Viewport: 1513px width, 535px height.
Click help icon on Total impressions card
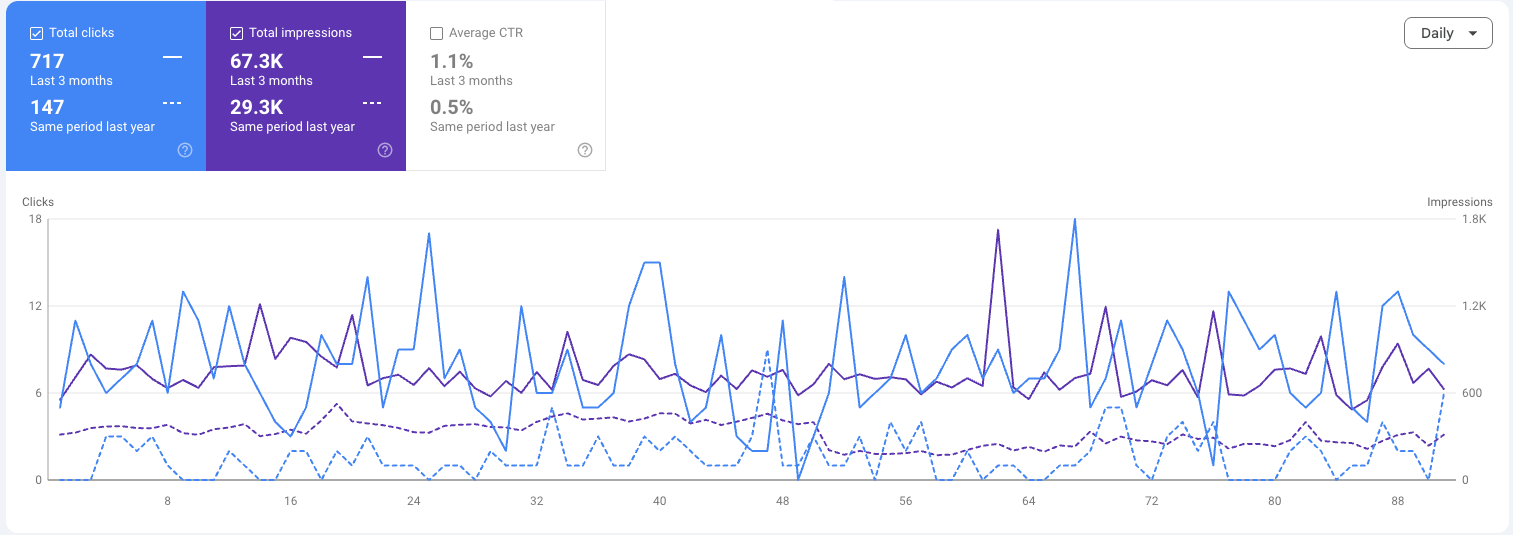(x=385, y=150)
